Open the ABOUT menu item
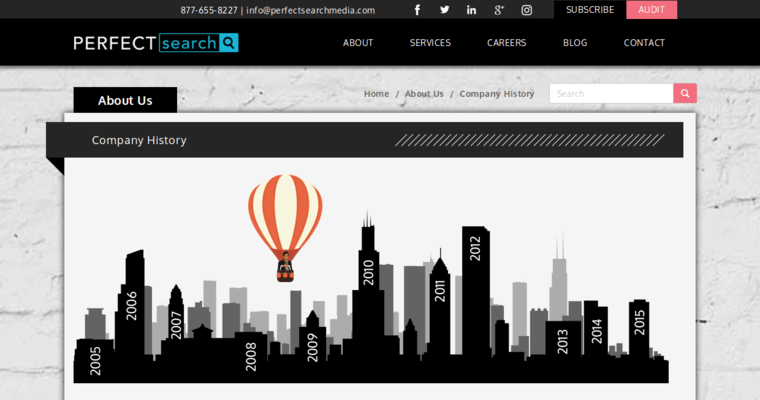 tap(358, 43)
